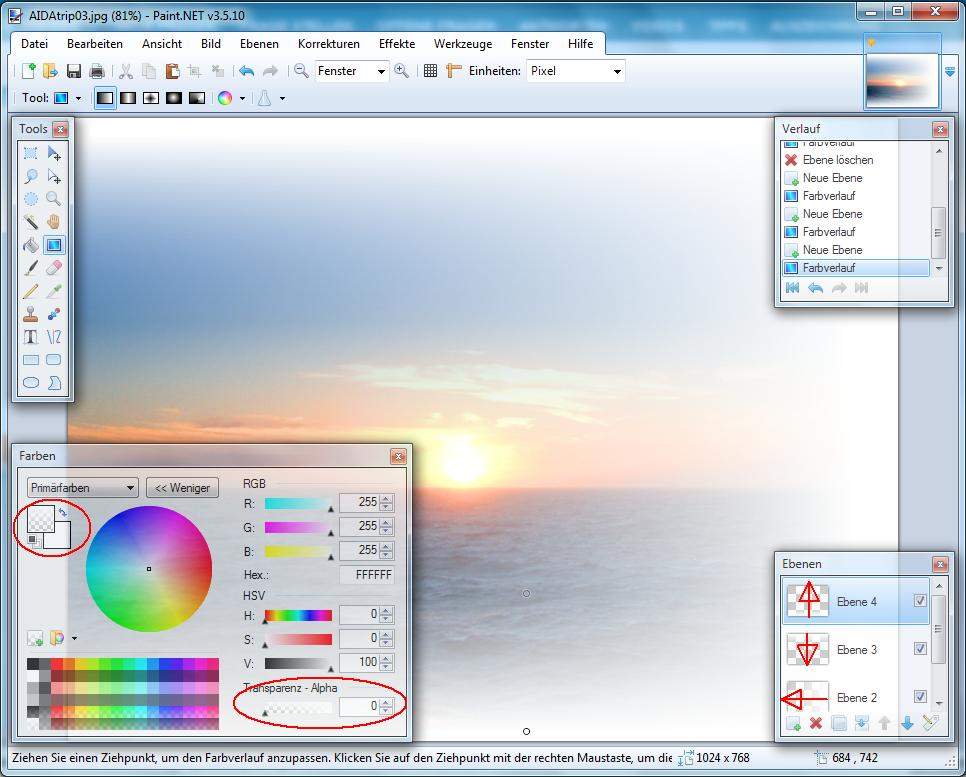Pick the Magic Wand tool
This screenshot has width=966, height=777.
(31, 222)
